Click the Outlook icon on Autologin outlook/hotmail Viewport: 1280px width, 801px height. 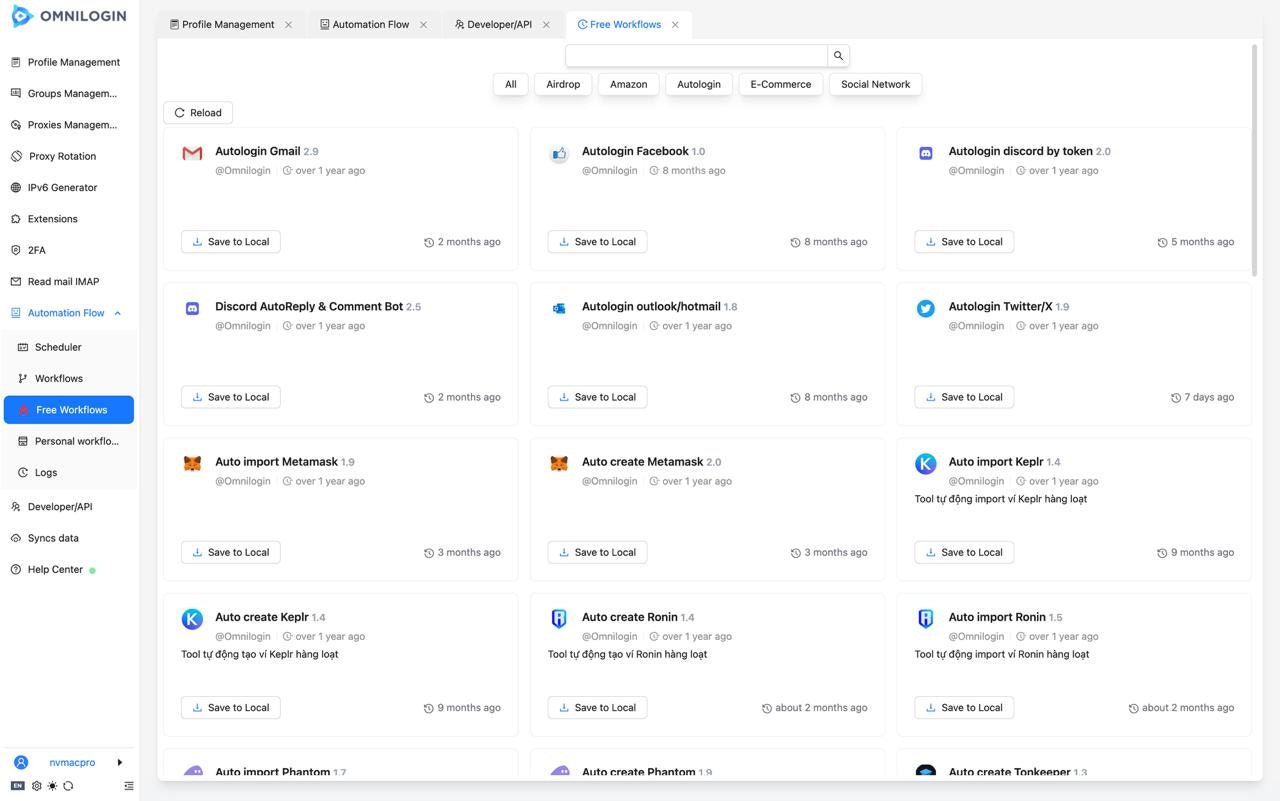[x=559, y=308]
